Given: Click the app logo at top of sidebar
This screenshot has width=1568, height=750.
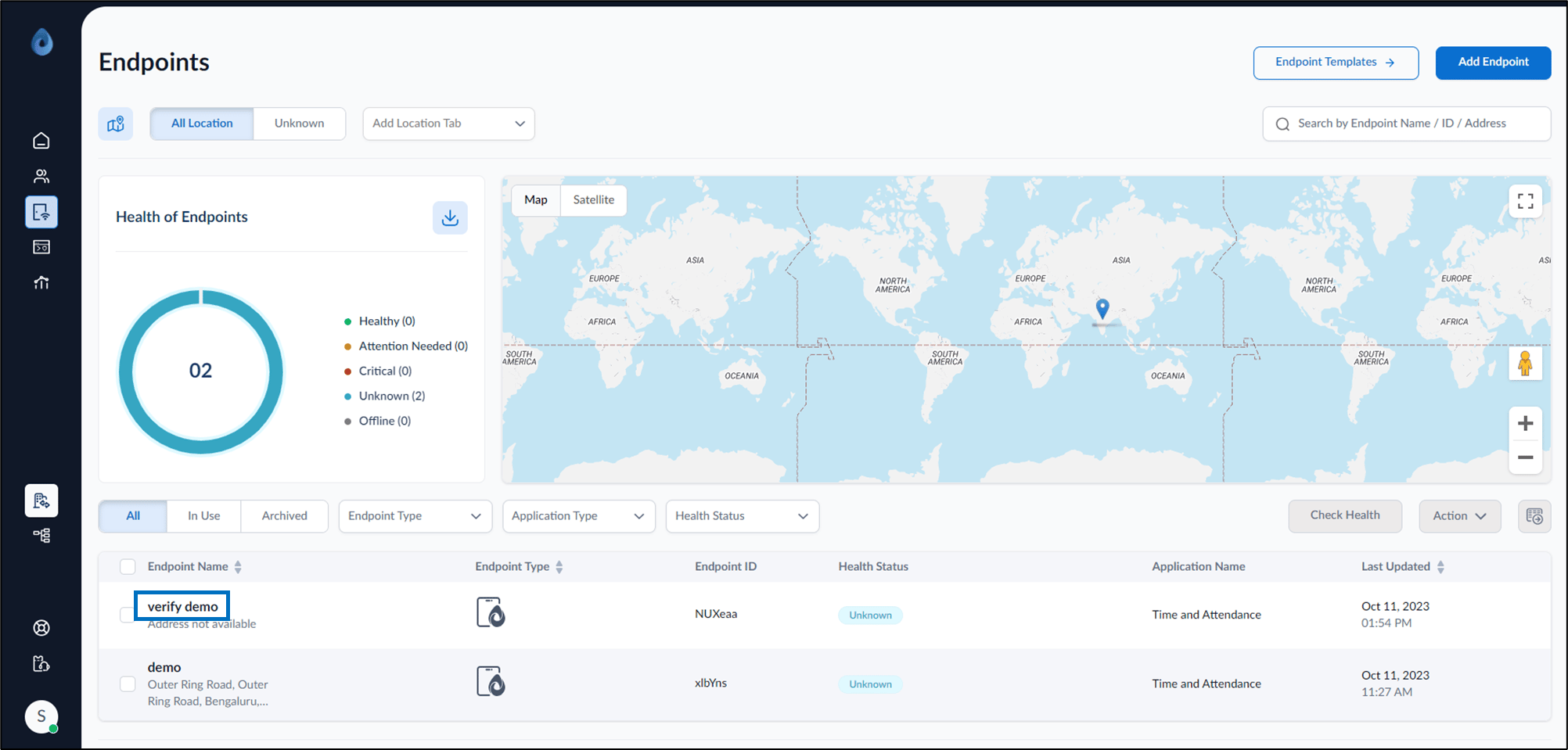Looking at the screenshot, I should (x=41, y=41).
